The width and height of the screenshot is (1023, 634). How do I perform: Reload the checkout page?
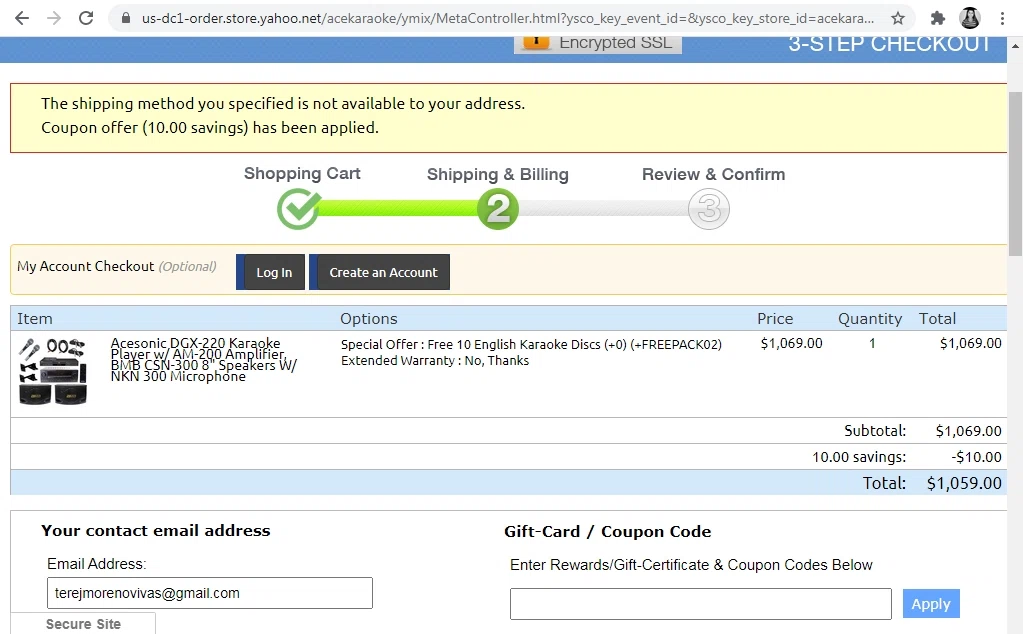click(86, 18)
